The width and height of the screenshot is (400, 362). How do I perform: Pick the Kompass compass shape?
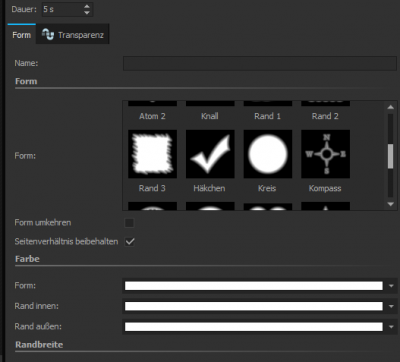point(325,154)
